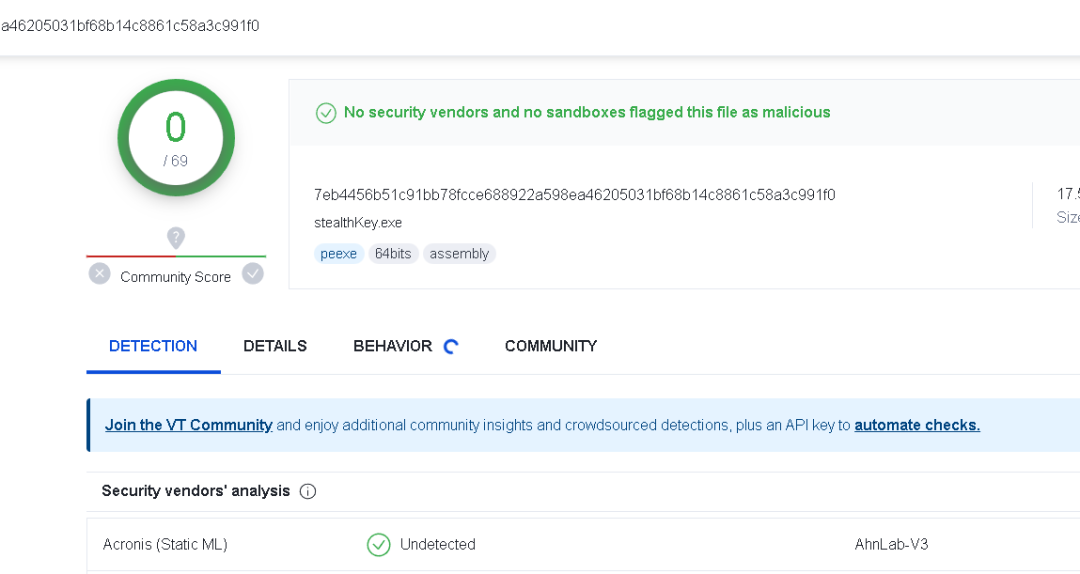This screenshot has height=574, width=1080.
Task: Click the stealthKey.exe file name
Action: click(358, 222)
